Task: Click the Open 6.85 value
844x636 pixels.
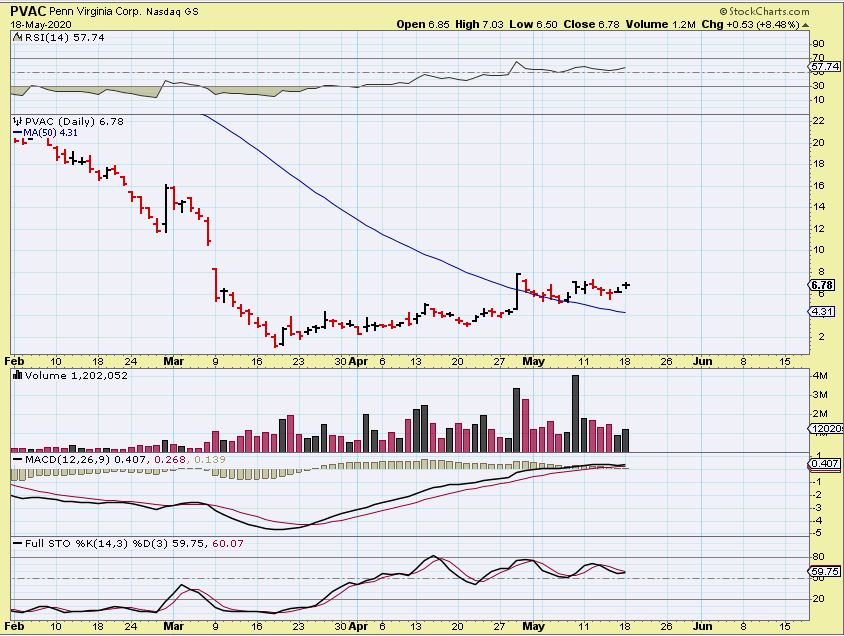Action: [x=423, y=24]
